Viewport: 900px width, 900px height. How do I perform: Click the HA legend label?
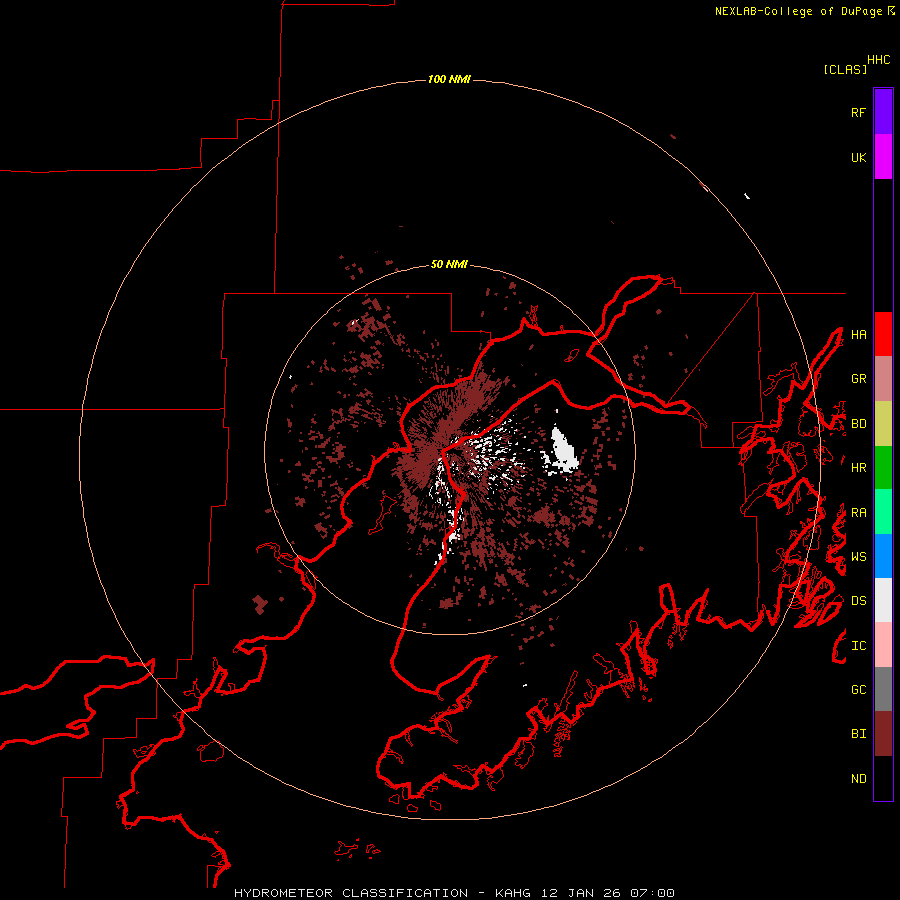click(x=859, y=335)
